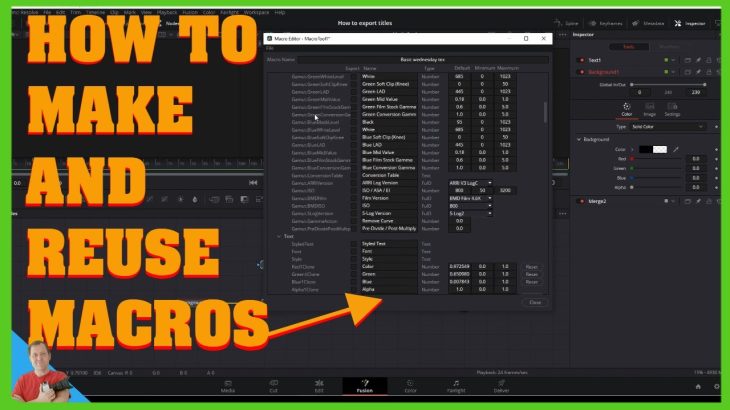Switch to the Deliver page
Screen dimensions: 730x410
501,386
